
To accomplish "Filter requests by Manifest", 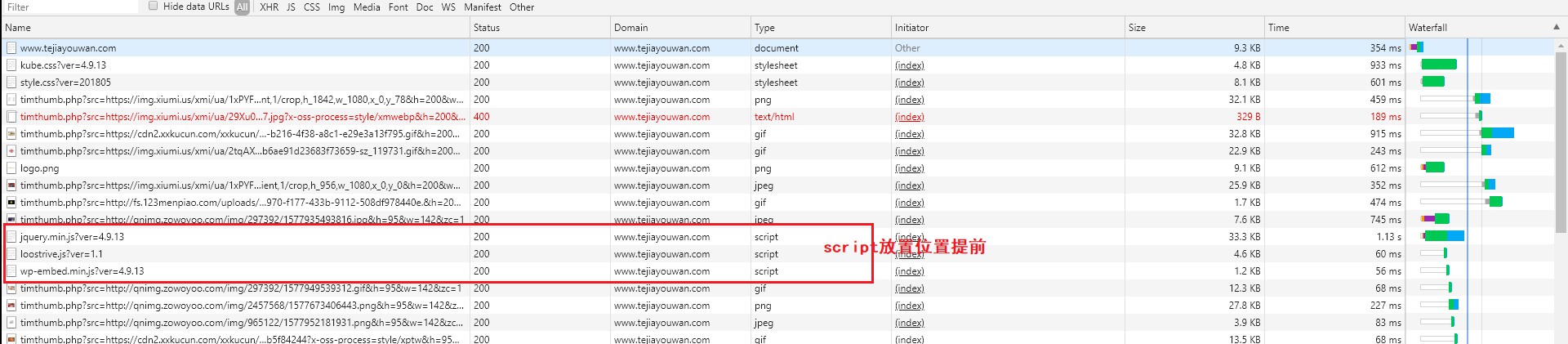I will coord(483,7).
